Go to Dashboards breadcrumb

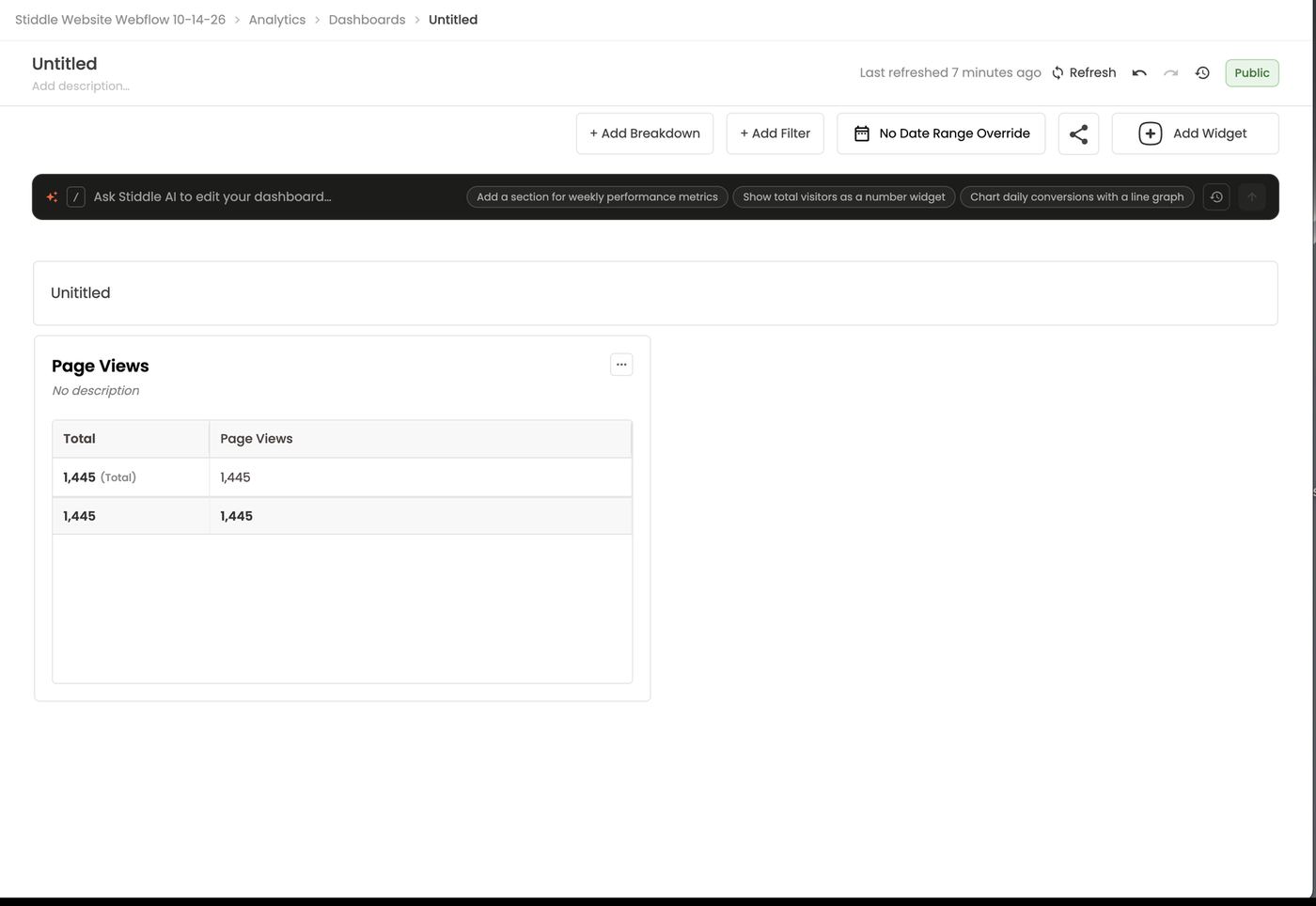(368, 20)
